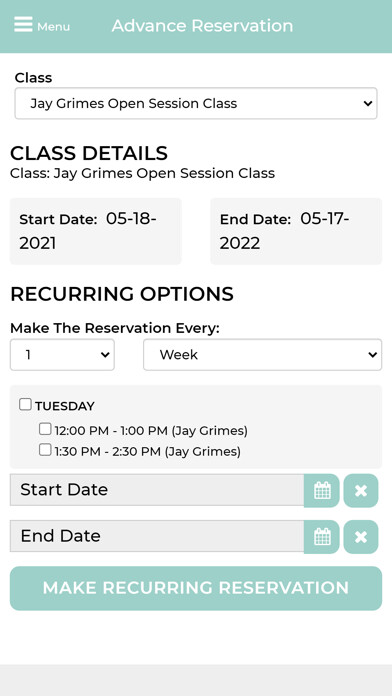Open the hamburger menu icon
Viewport: 392px width, 696px height.
click(23, 24)
